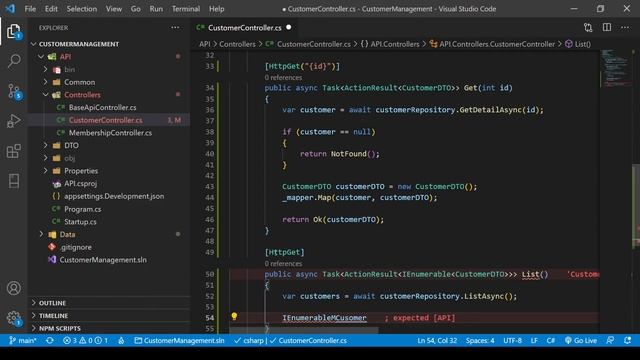Click the lightbulb code action on line 54
640x360 pixels.
click(234, 316)
